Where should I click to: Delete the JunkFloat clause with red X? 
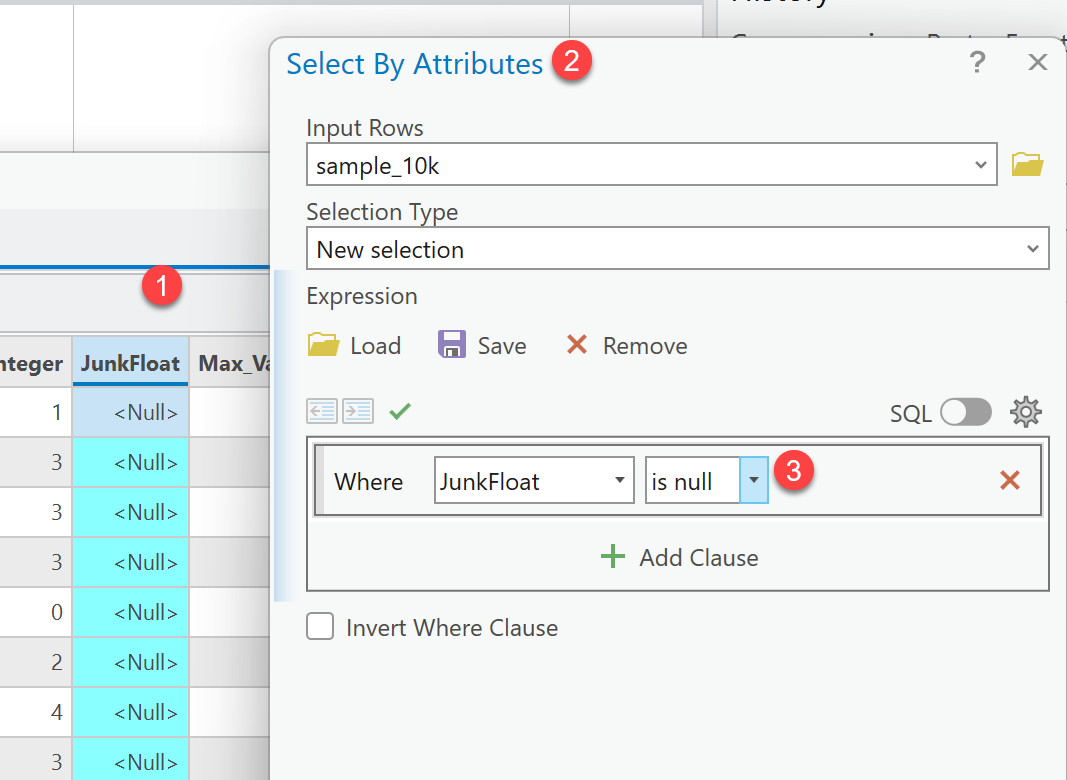pos(1010,481)
